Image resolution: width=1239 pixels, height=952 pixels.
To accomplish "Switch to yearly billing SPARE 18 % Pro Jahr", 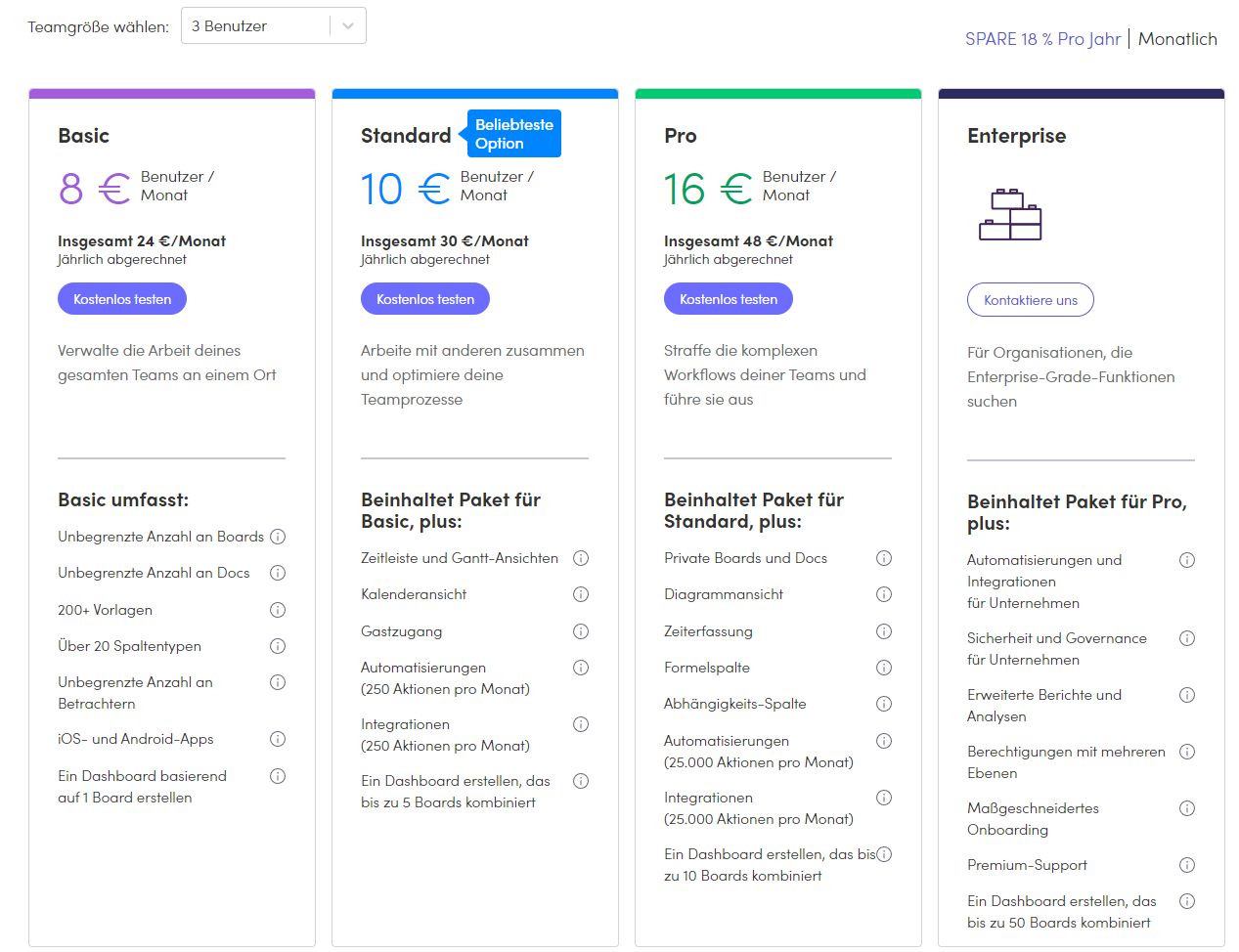I will coord(1042,39).
